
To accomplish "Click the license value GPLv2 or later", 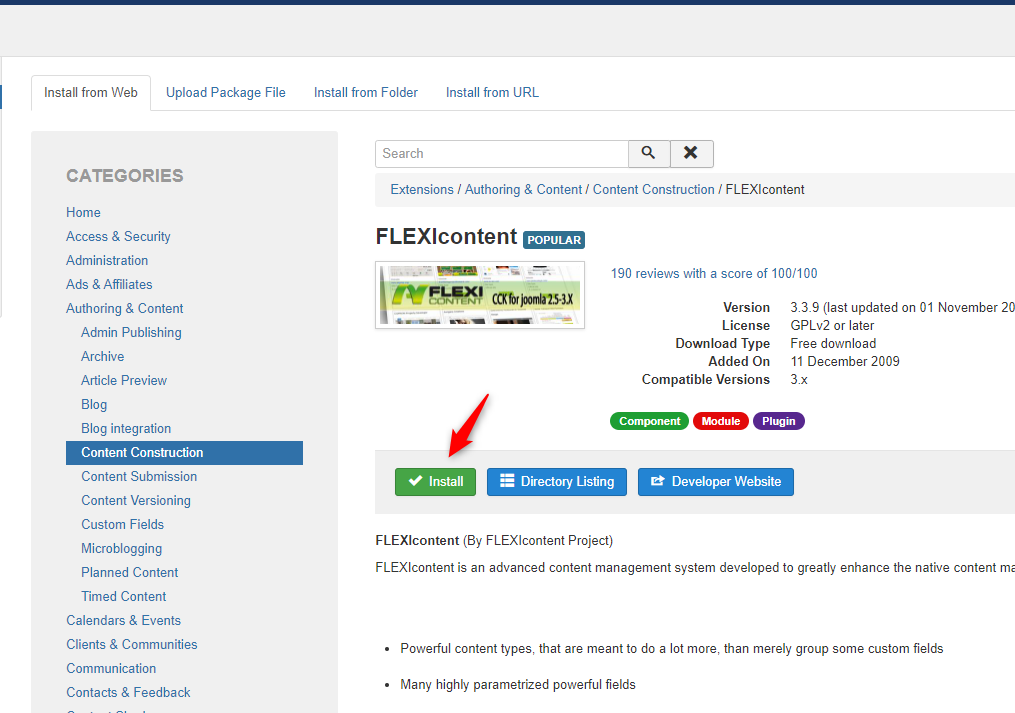I will tap(832, 325).
